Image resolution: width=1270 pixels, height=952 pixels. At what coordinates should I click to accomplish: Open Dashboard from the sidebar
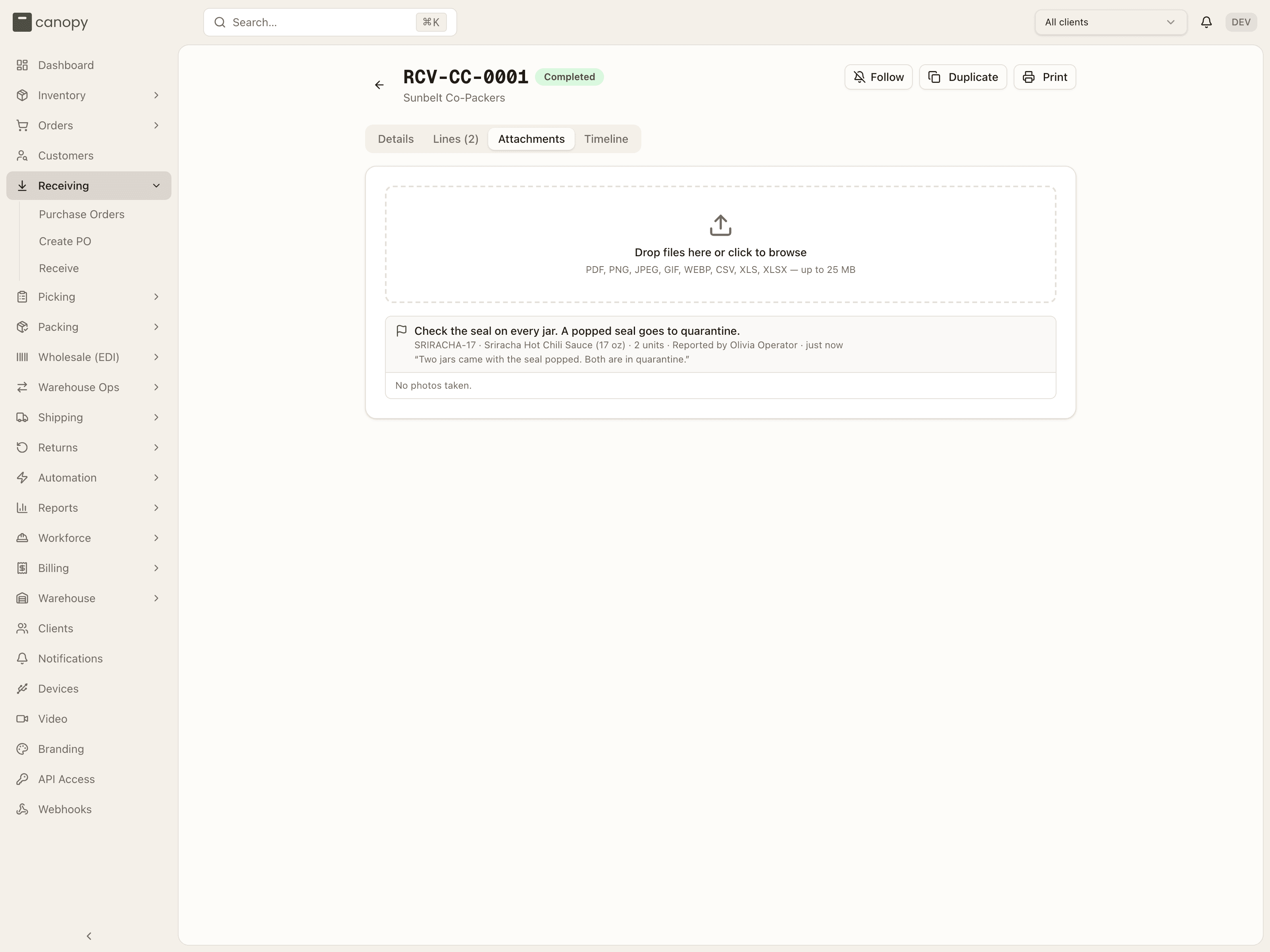point(89,65)
